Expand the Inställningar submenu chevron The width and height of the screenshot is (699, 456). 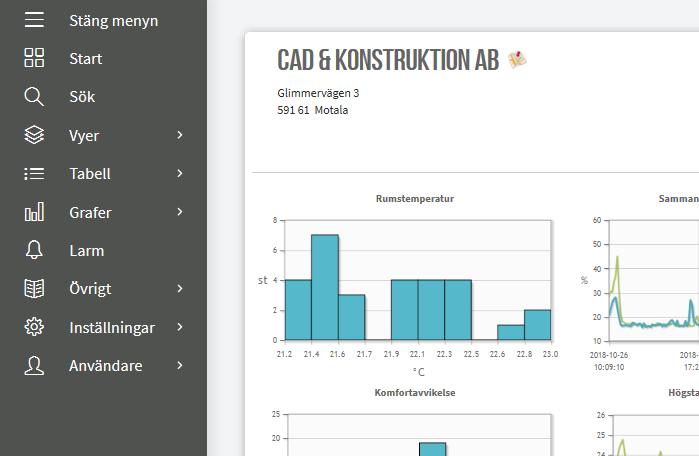pyautogui.click(x=180, y=327)
